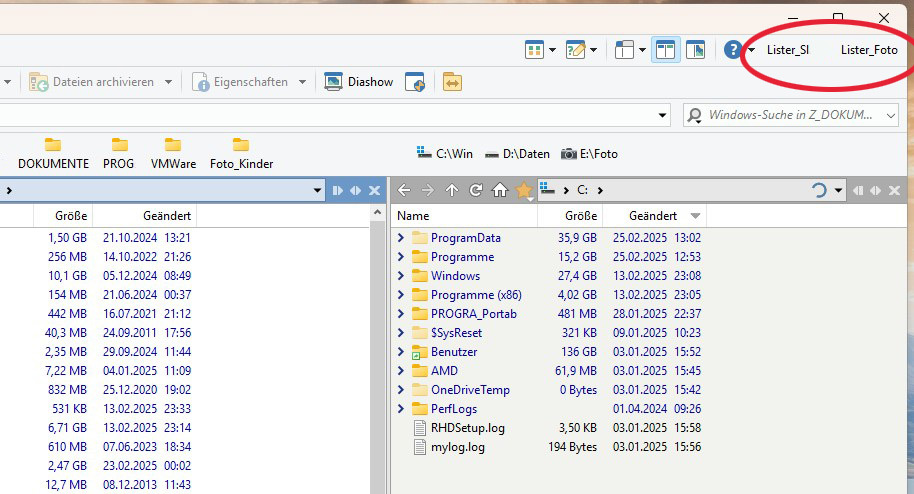Open the PROG favorite folder

118,154
